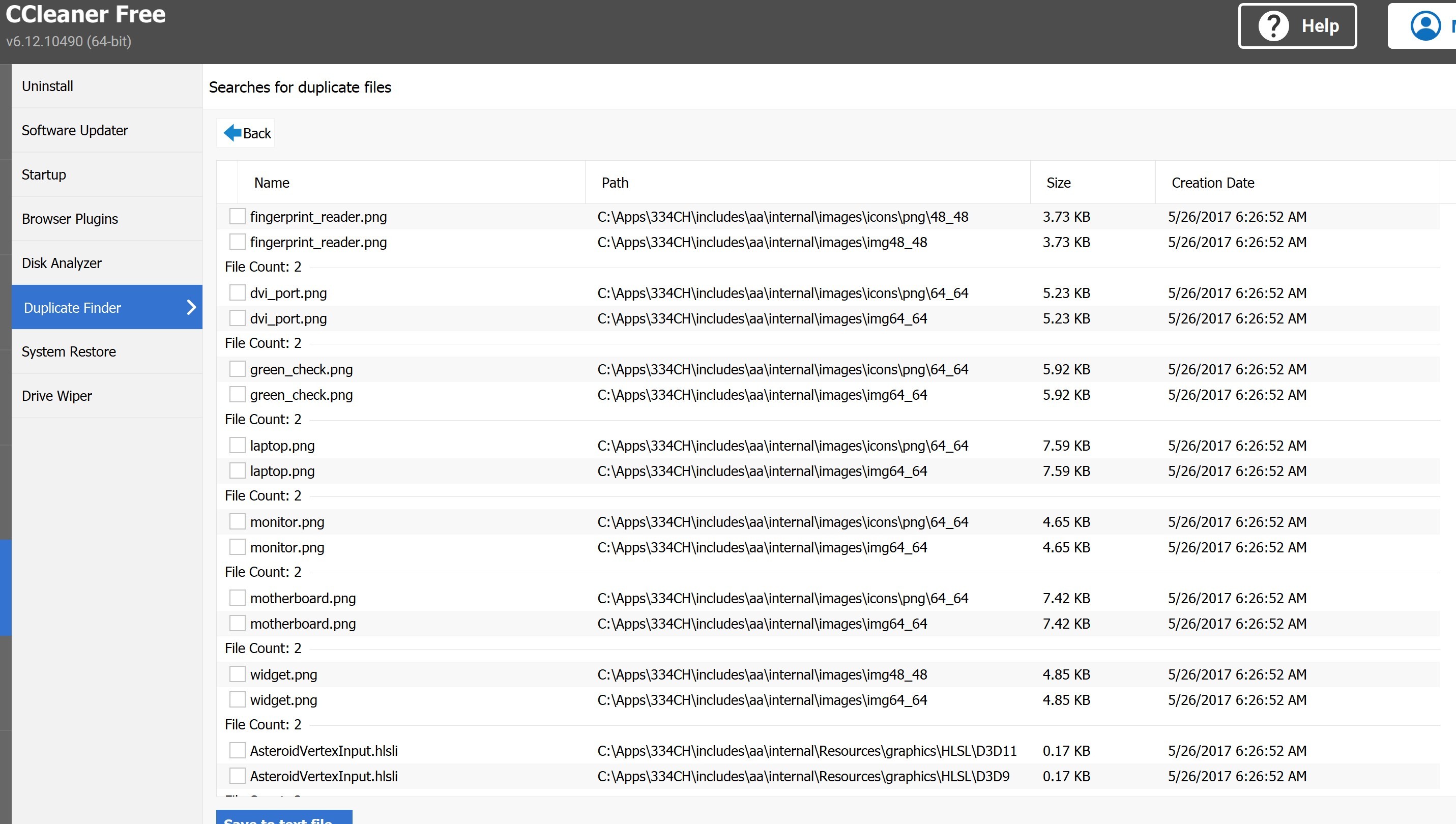Select Duplicate Finder in sidebar
The height and width of the screenshot is (824, 1456).
(107, 307)
